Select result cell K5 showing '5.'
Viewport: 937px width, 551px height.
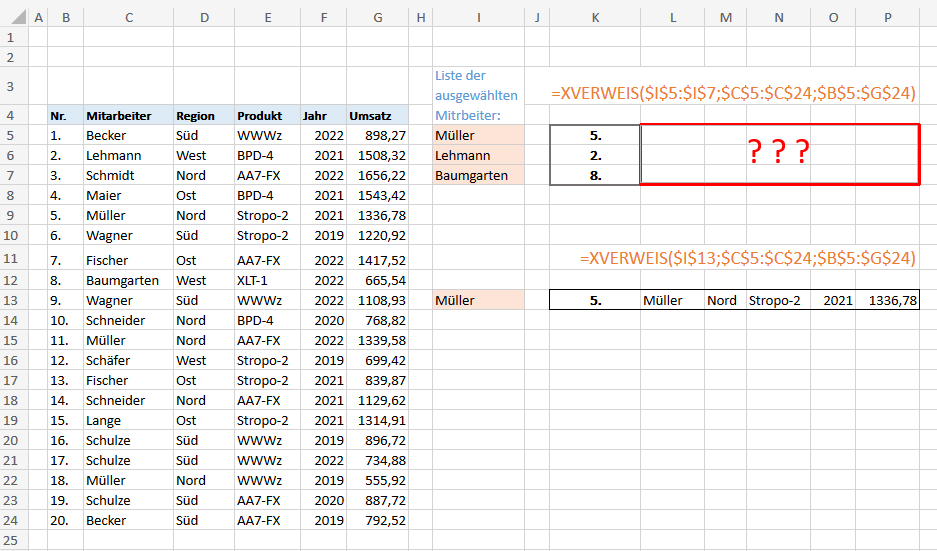[595, 136]
